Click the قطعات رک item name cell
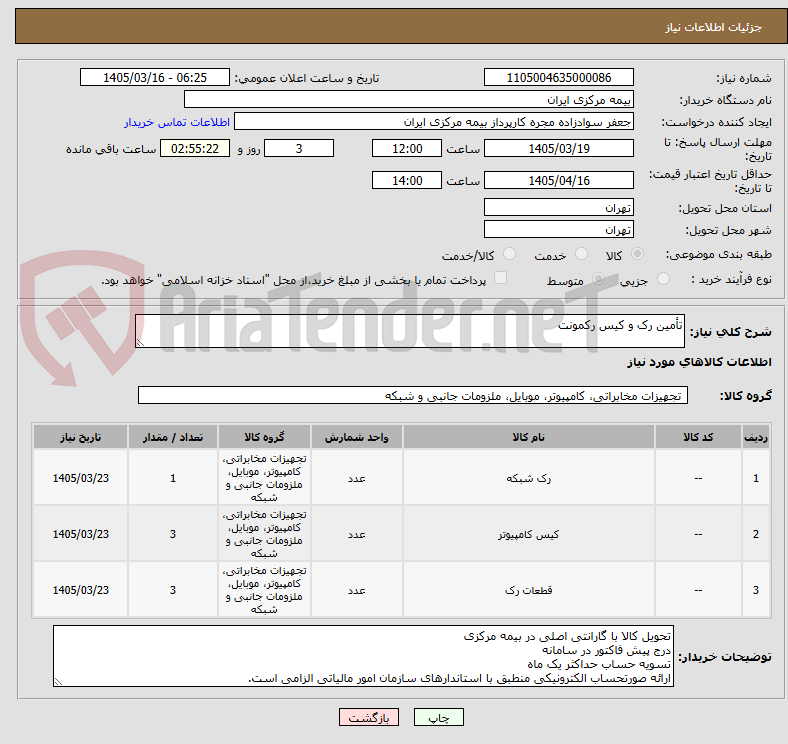 pos(529,590)
